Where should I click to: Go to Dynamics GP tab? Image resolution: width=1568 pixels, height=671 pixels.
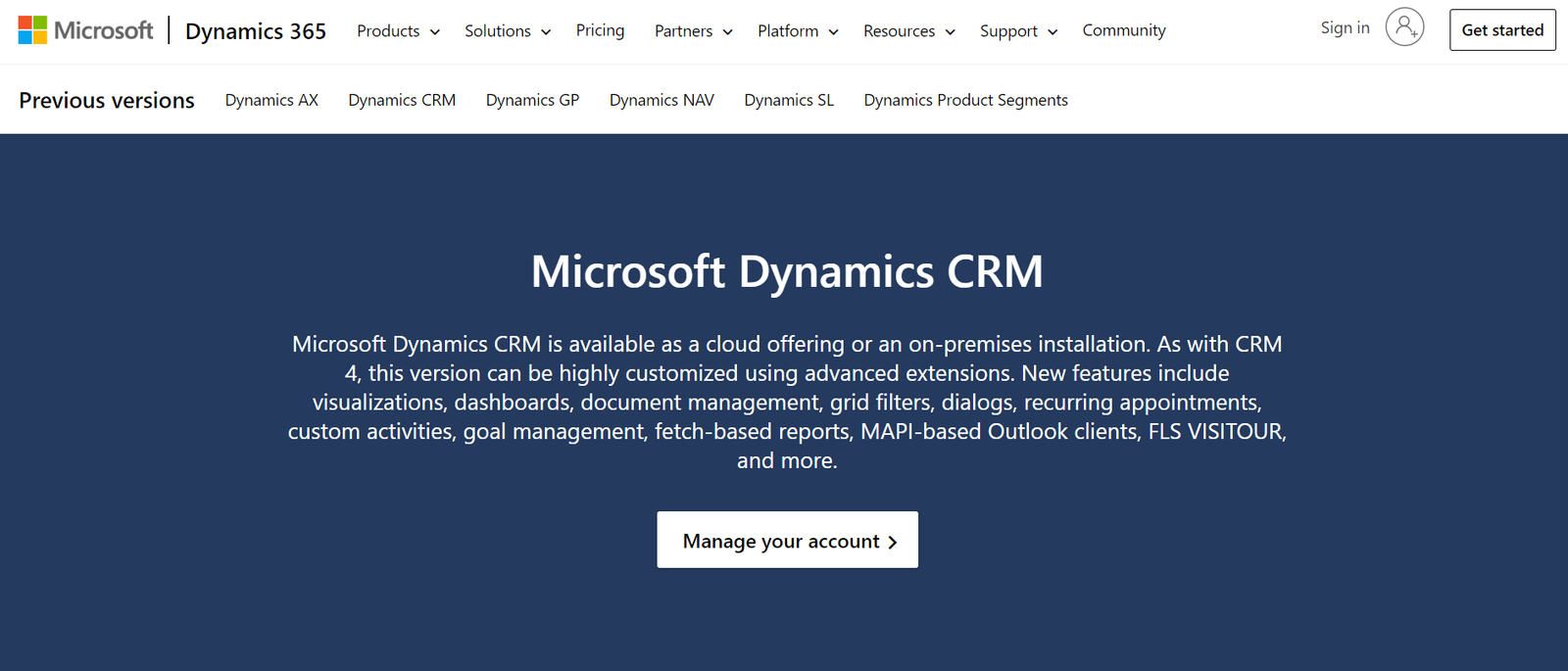(532, 100)
